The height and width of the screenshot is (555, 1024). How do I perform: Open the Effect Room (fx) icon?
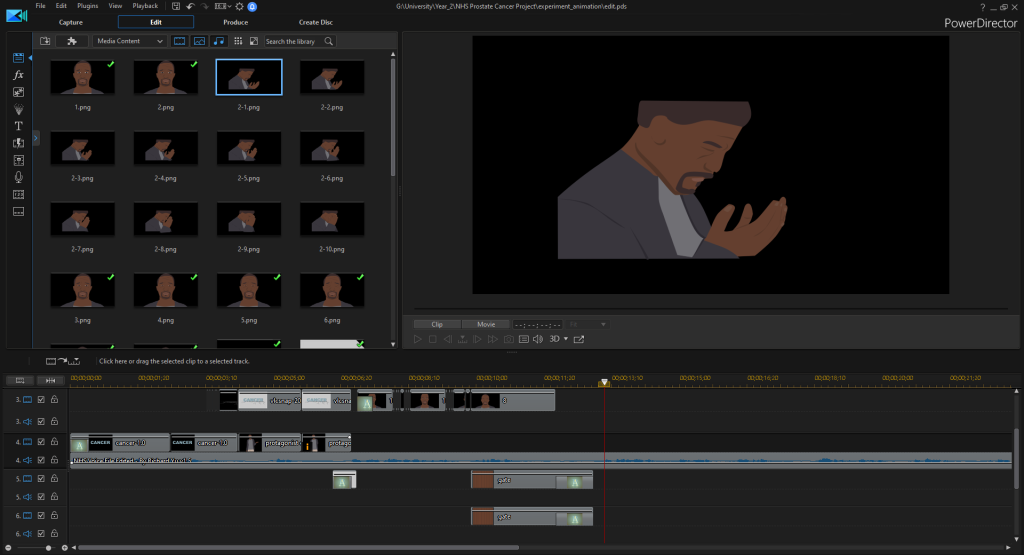point(18,75)
